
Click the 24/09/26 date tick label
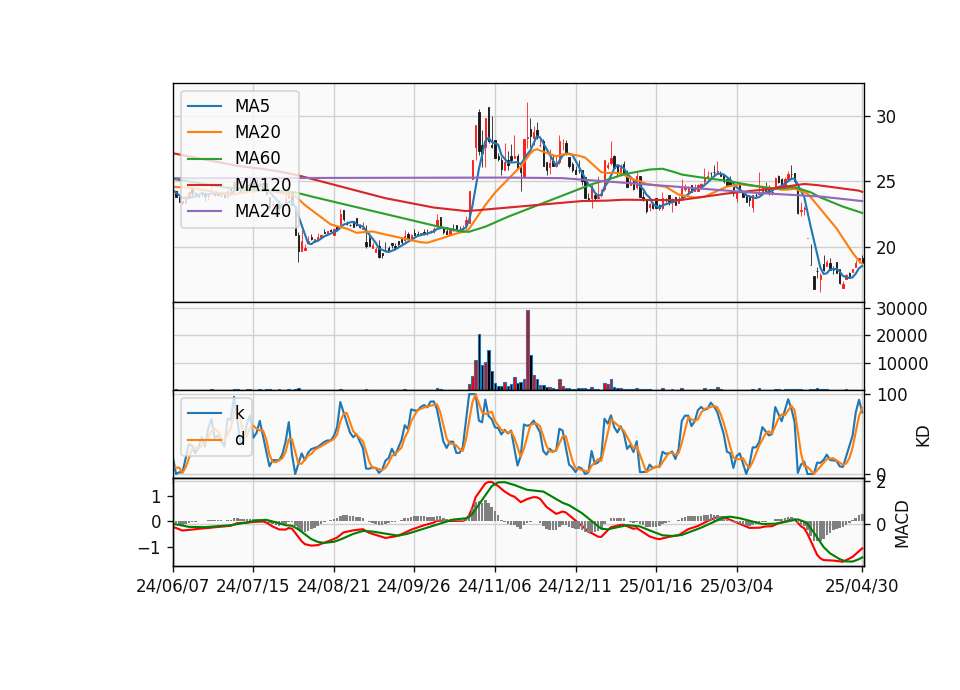click(x=414, y=586)
